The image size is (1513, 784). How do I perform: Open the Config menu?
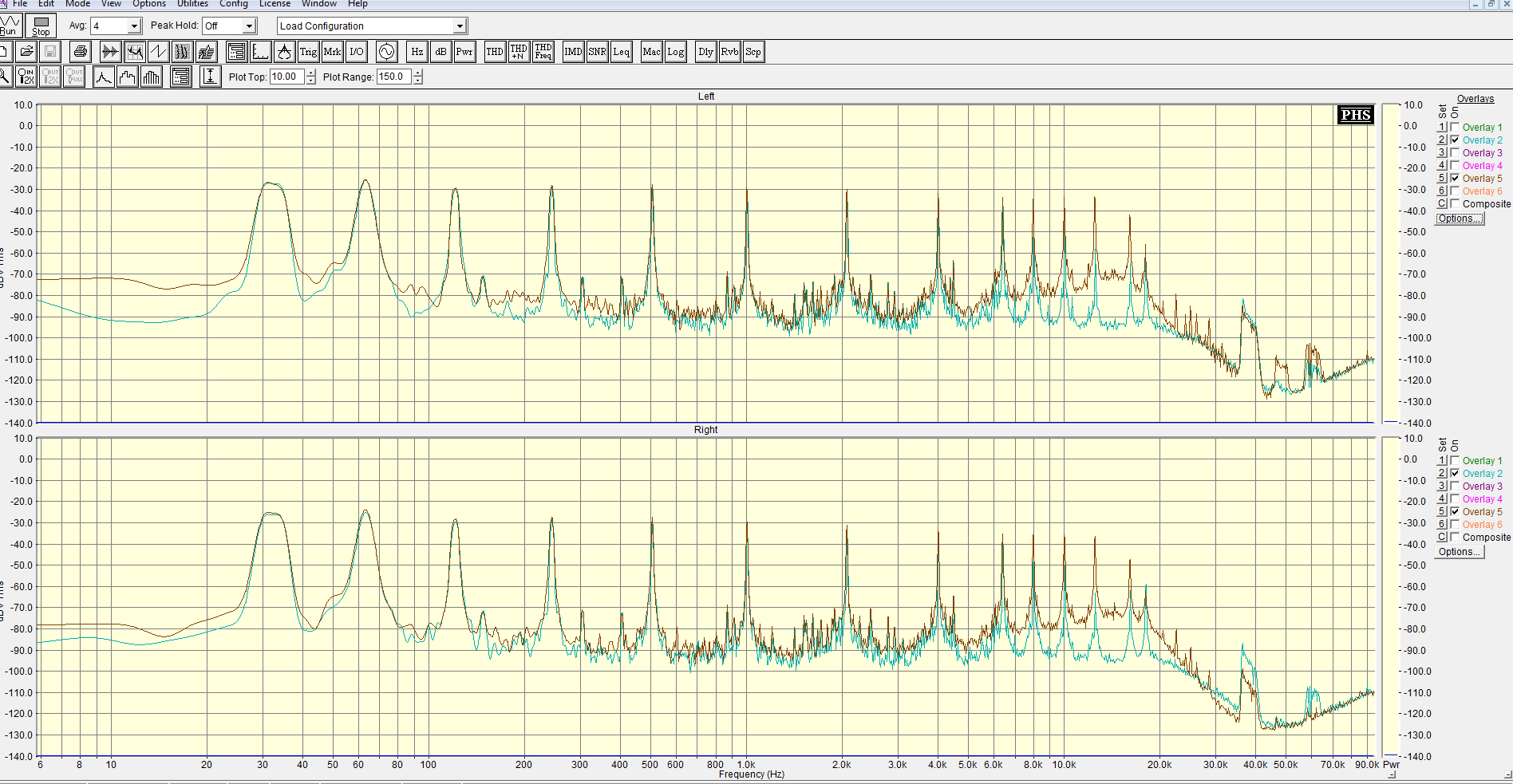click(234, 4)
